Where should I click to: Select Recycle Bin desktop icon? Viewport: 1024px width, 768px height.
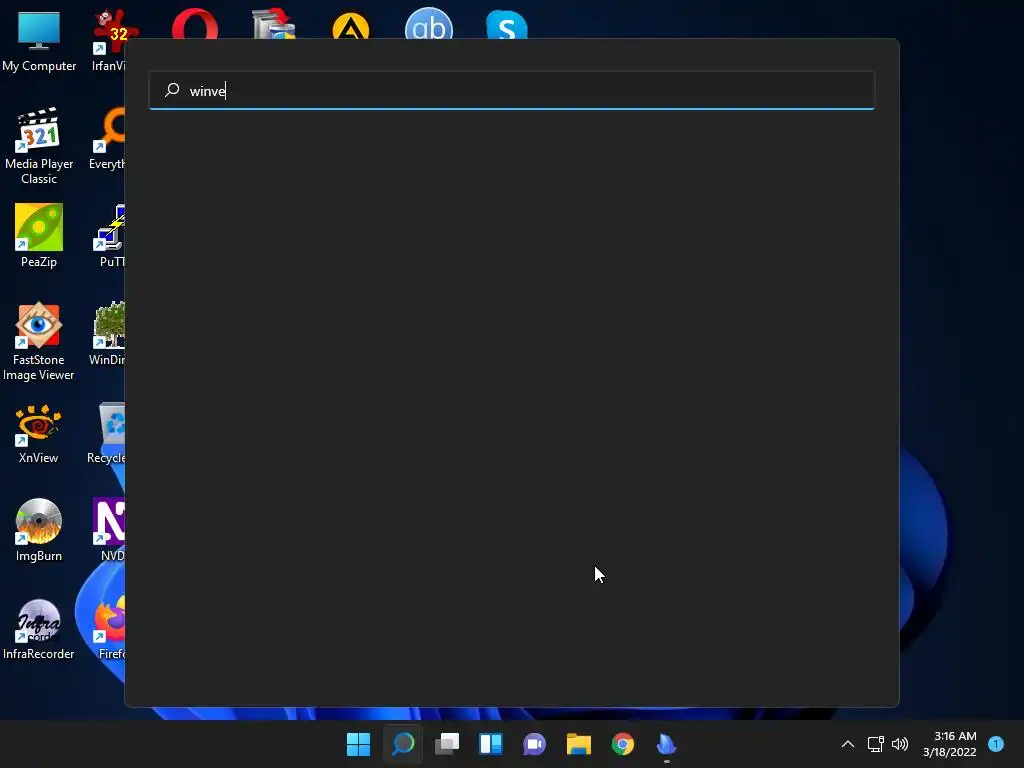point(107,434)
